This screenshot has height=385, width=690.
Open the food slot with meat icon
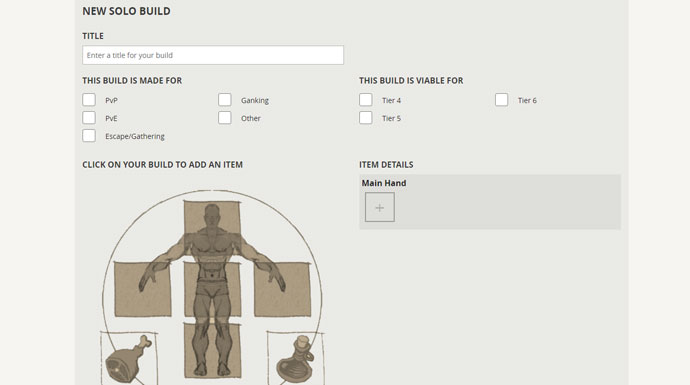point(129,359)
